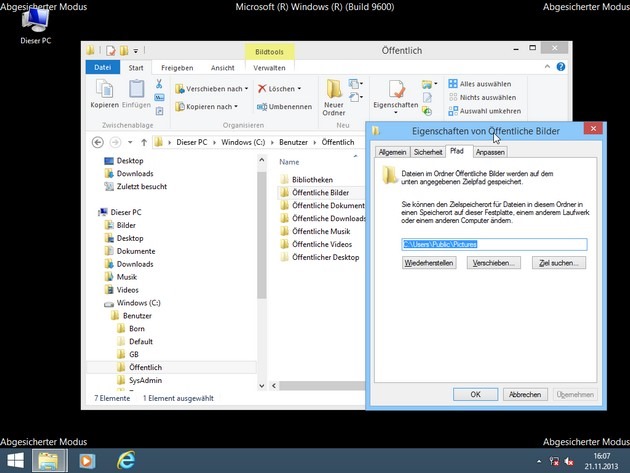Click the Kopieren (copy) icon in ribbon

(104, 89)
